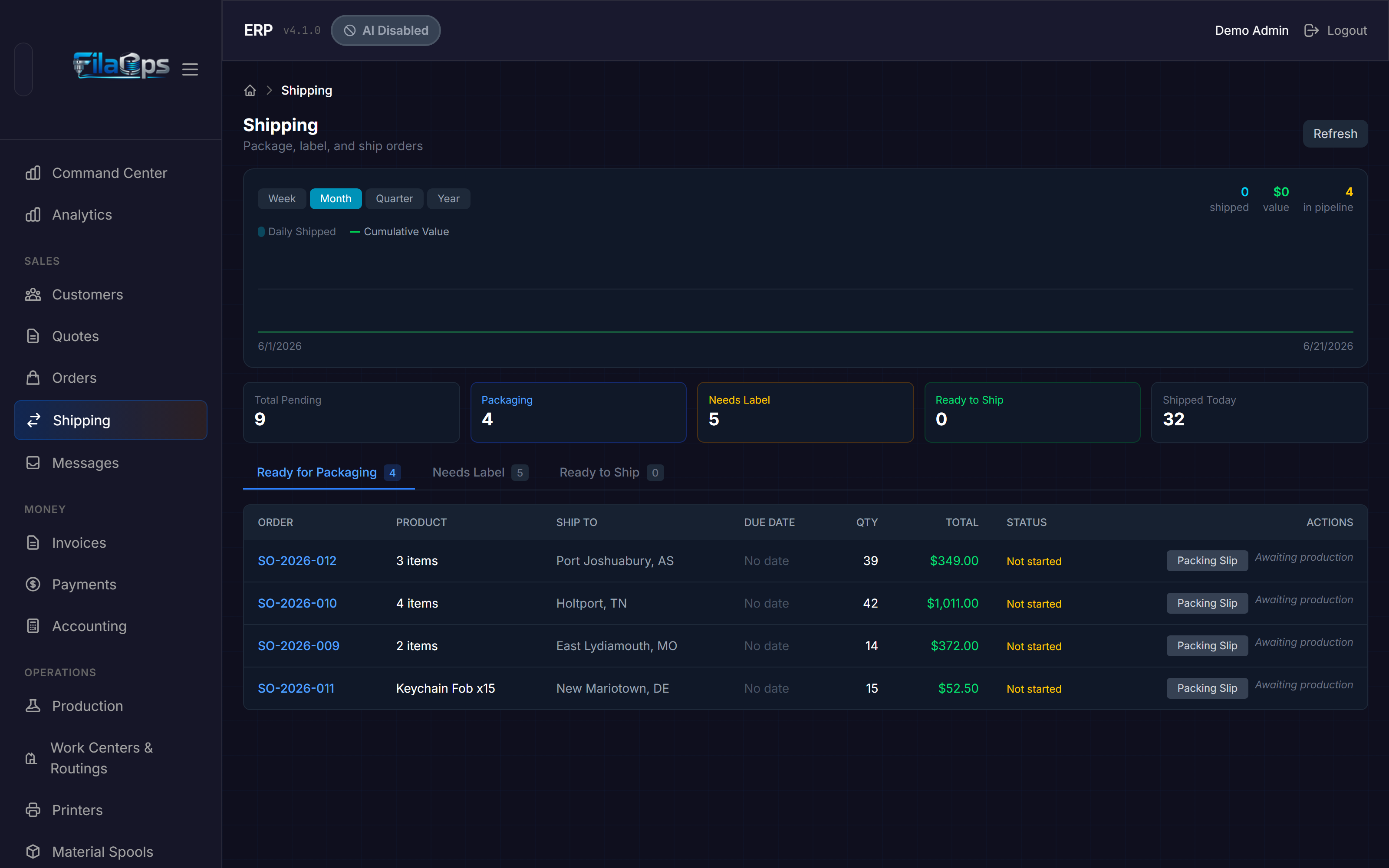The width and height of the screenshot is (1389, 868).
Task: Open order SO-2026-011
Action: 296,688
